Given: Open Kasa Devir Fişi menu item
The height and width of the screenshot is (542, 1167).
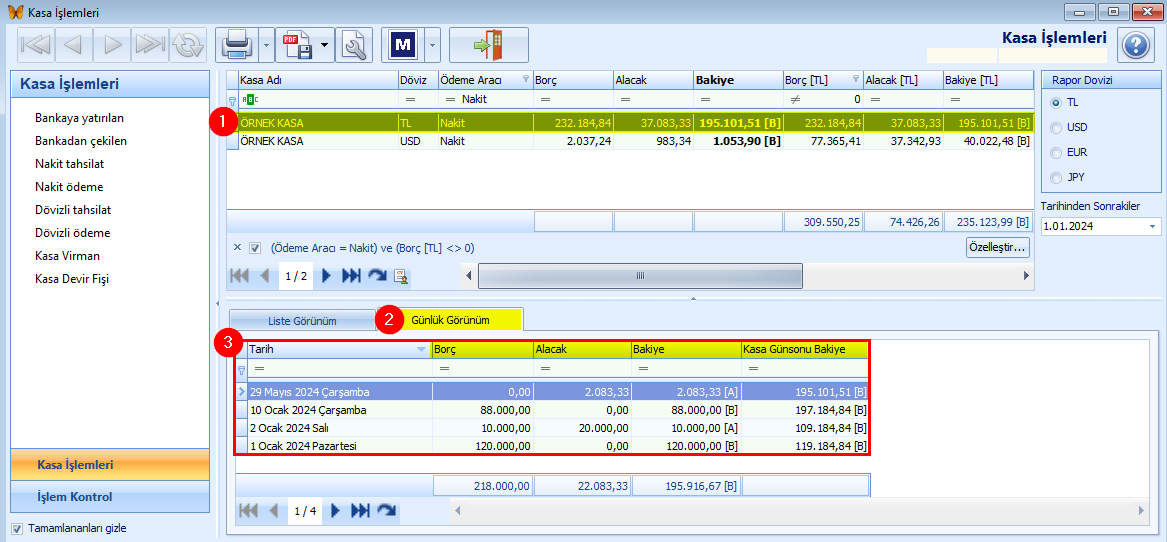Looking at the screenshot, I should (72, 279).
